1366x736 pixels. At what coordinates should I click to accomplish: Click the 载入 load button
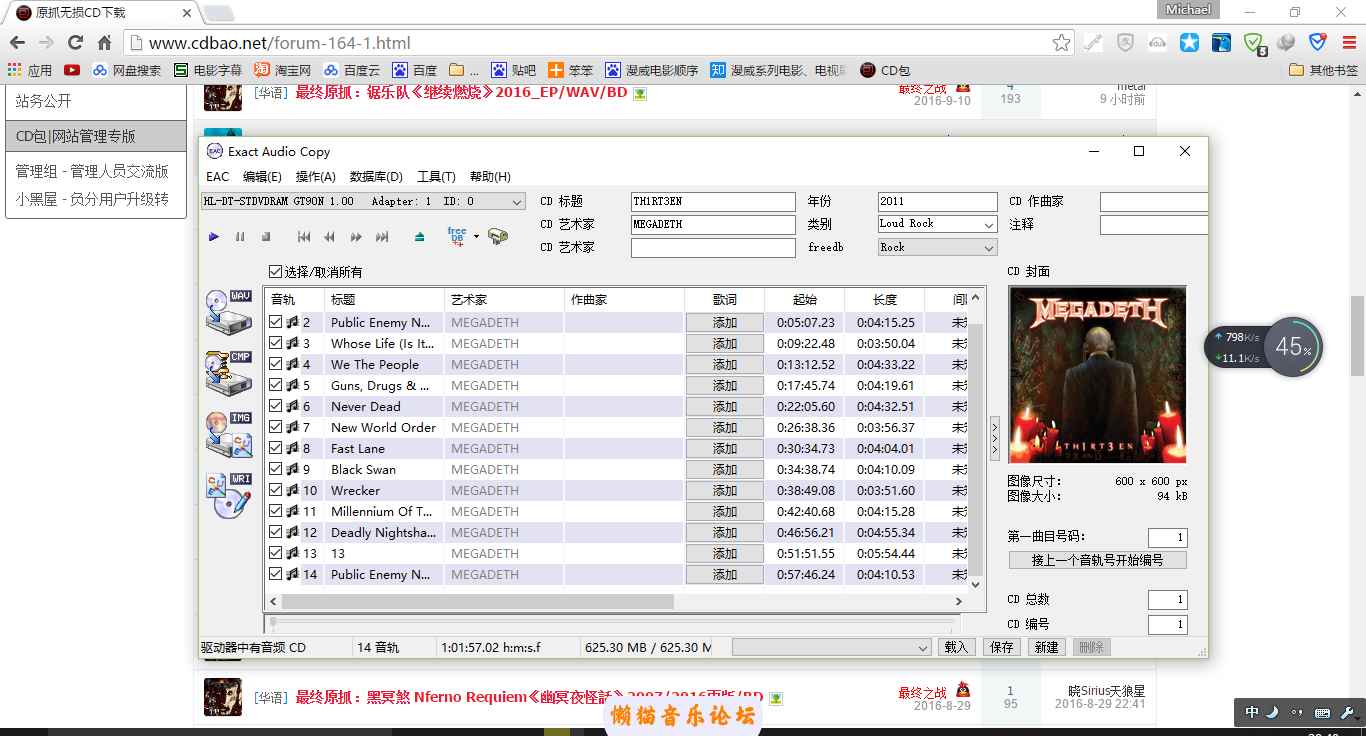956,647
